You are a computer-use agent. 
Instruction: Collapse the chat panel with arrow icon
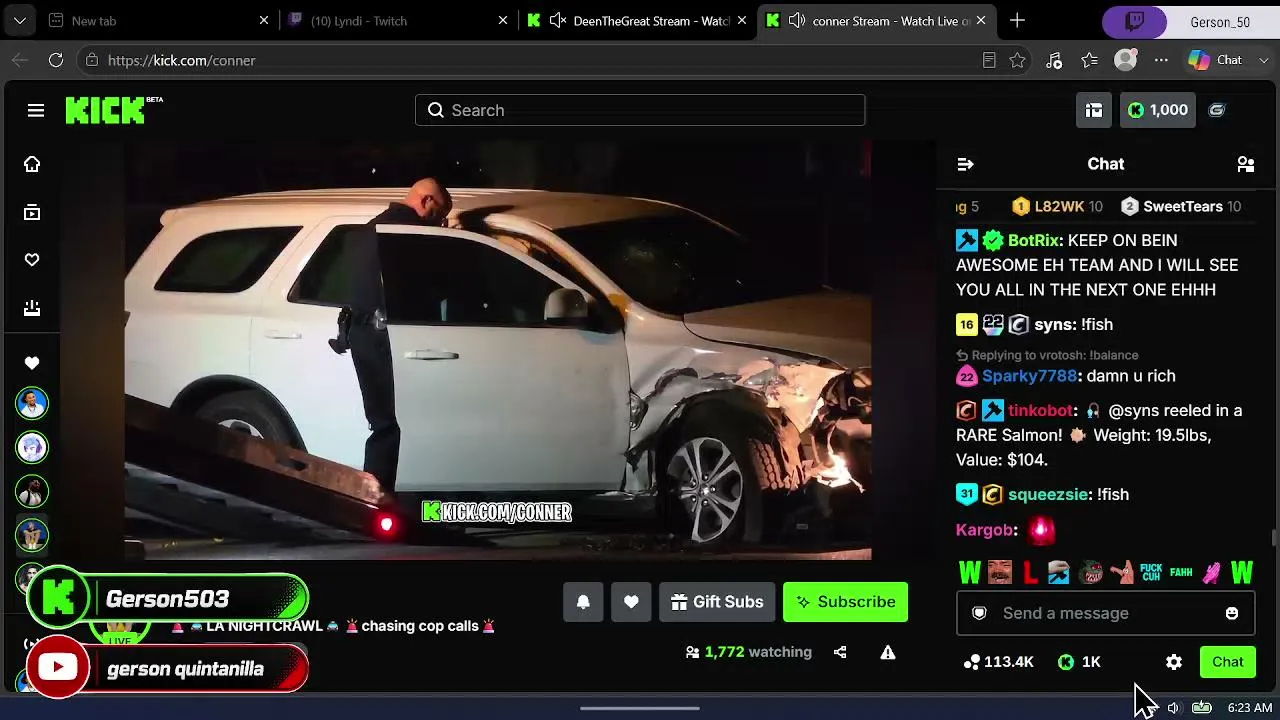coord(965,164)
